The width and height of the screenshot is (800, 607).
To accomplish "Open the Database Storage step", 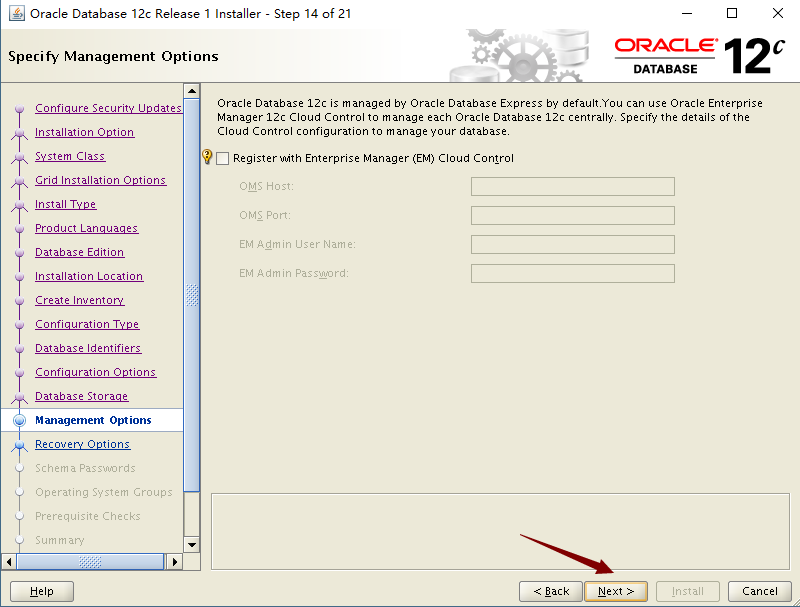I will (82, 396).
